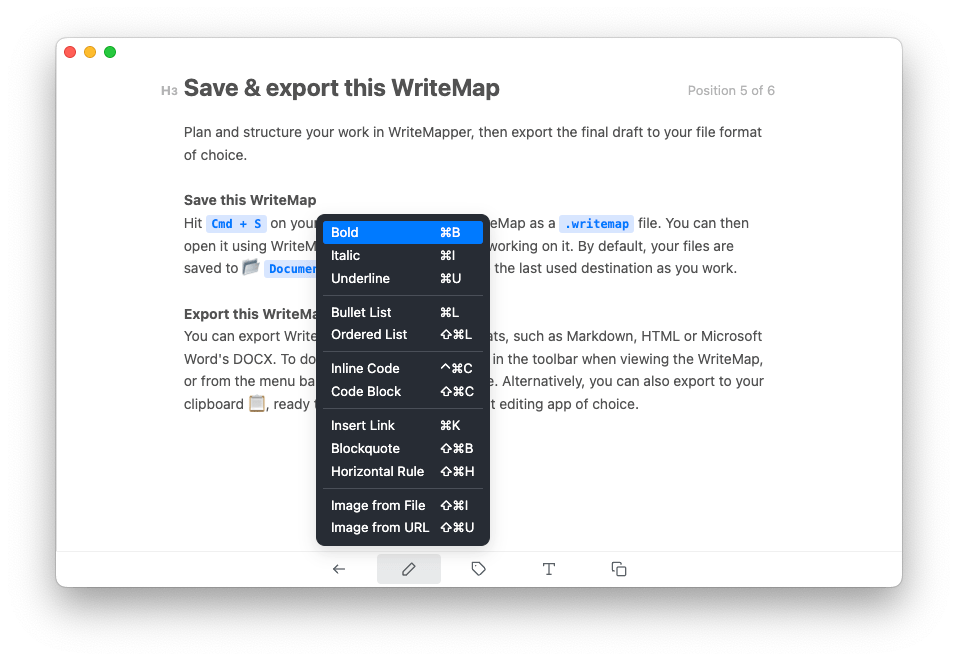Click the H3 heading level indicator
Image resolution: width=958 pixels, height=661 pixels.
[x=169, y=91]
